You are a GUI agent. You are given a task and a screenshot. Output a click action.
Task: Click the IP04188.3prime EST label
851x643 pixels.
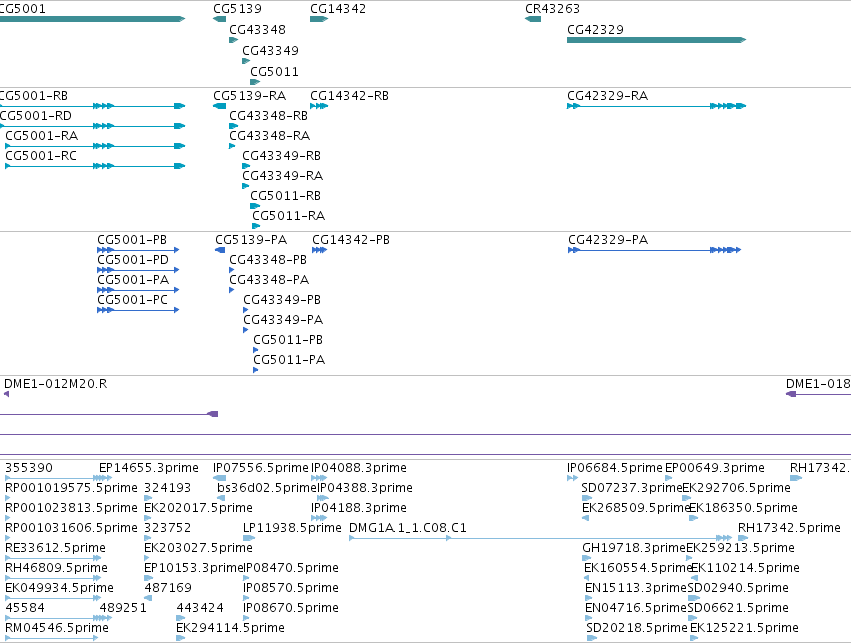pos(358,508)
